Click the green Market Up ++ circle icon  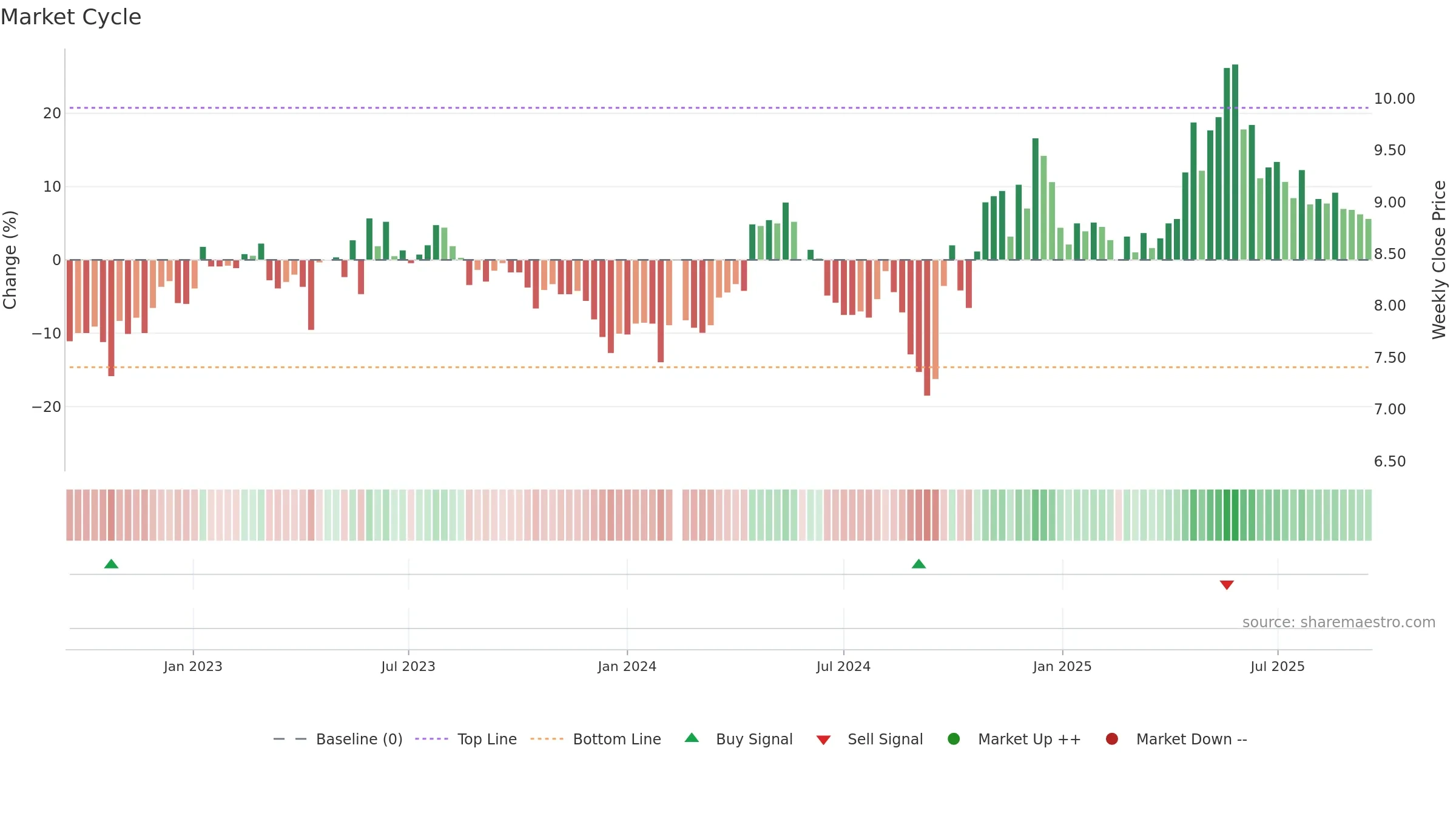[x=954, y=739]
